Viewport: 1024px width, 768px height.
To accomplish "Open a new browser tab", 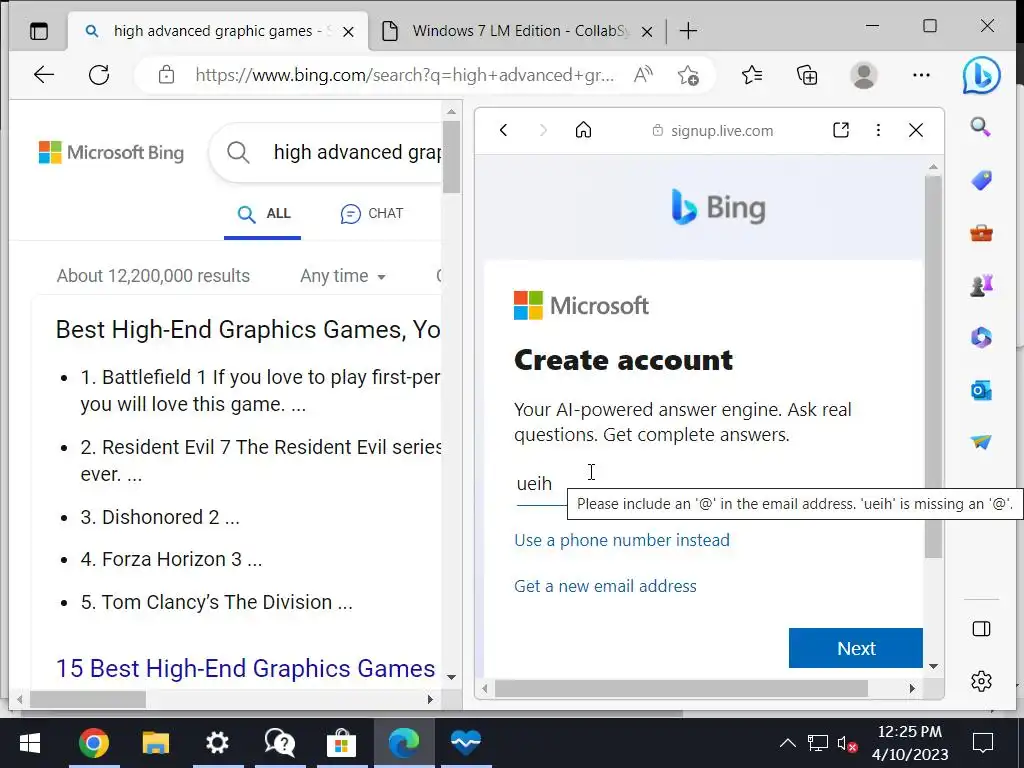I will [x=688, y=31].
